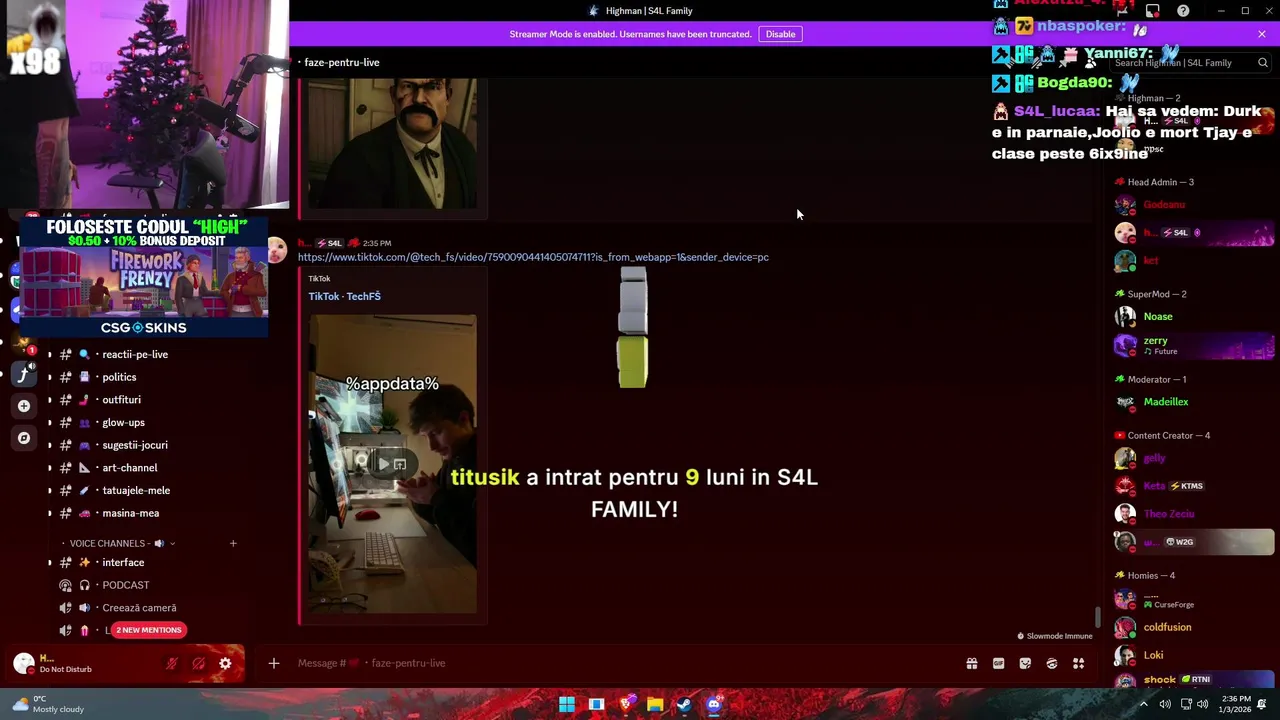Open Godeanu's profile in member list
The height and width of the screenshot is (720, 1280).
[1164, 204]
